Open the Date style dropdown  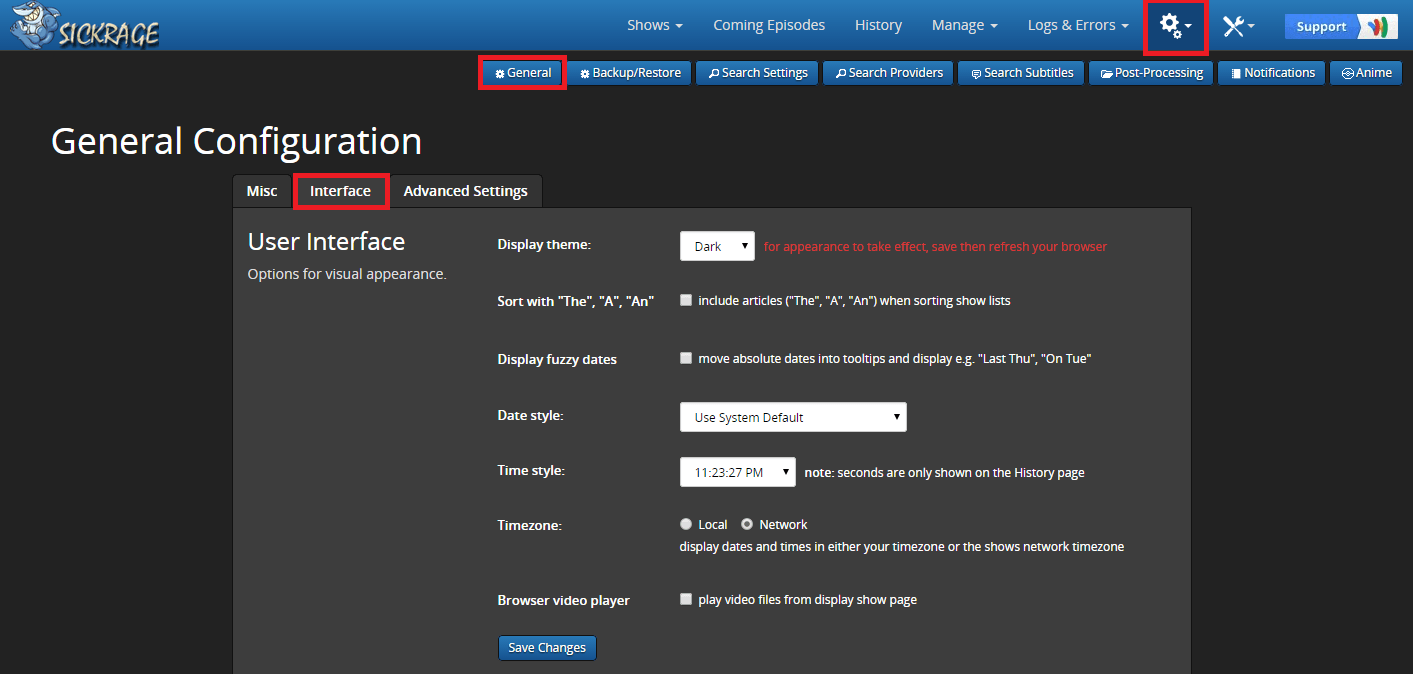coord(793,417)
